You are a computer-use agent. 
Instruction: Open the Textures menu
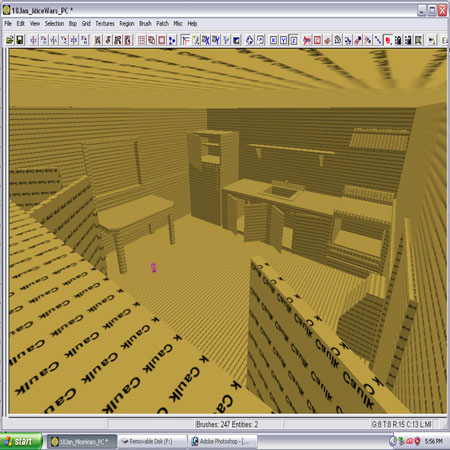(x=105, y=24)
